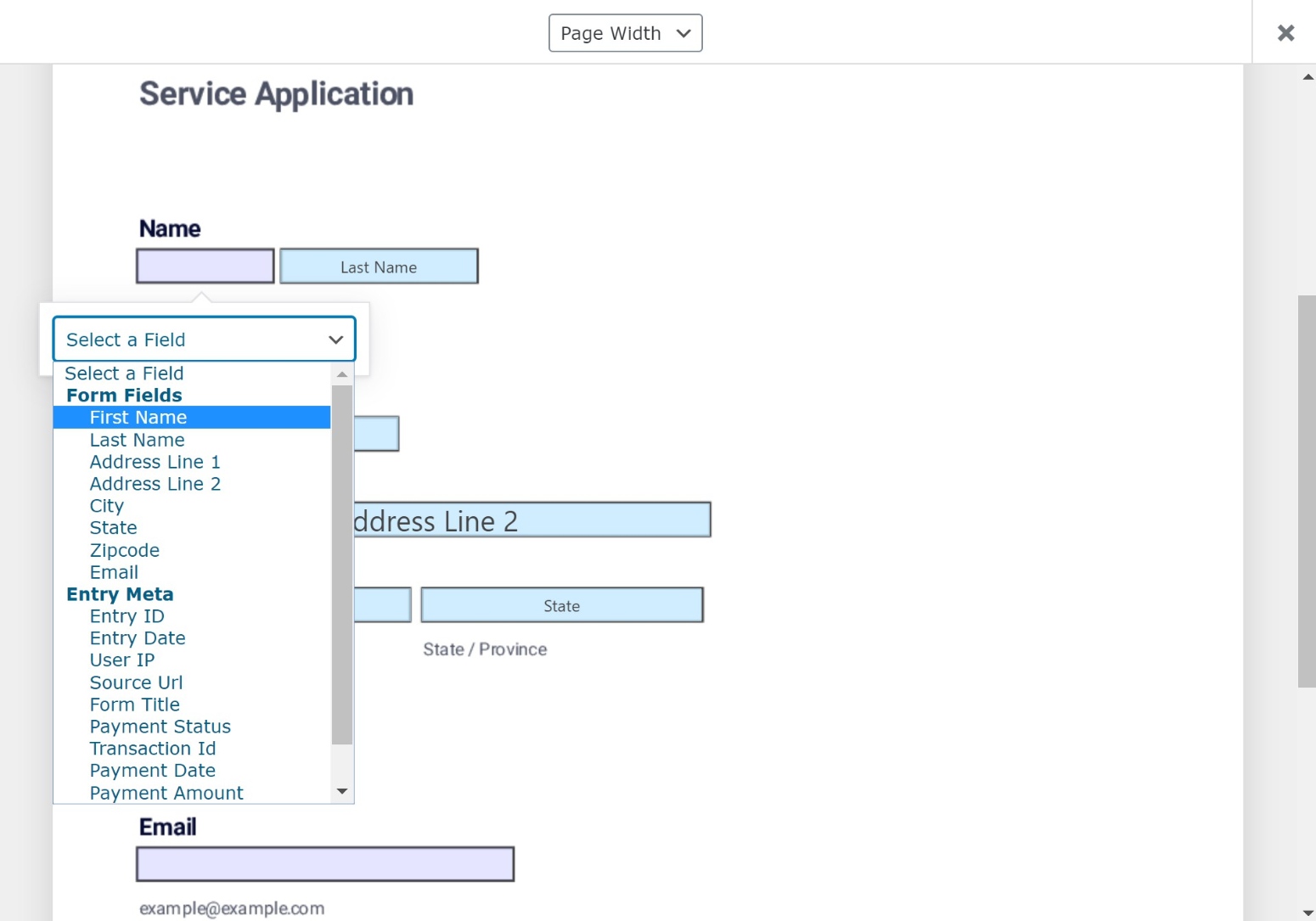Pick City from Form Fields list
The height and width of the screenshot is (921, 1316).
[x=107, y=506]
